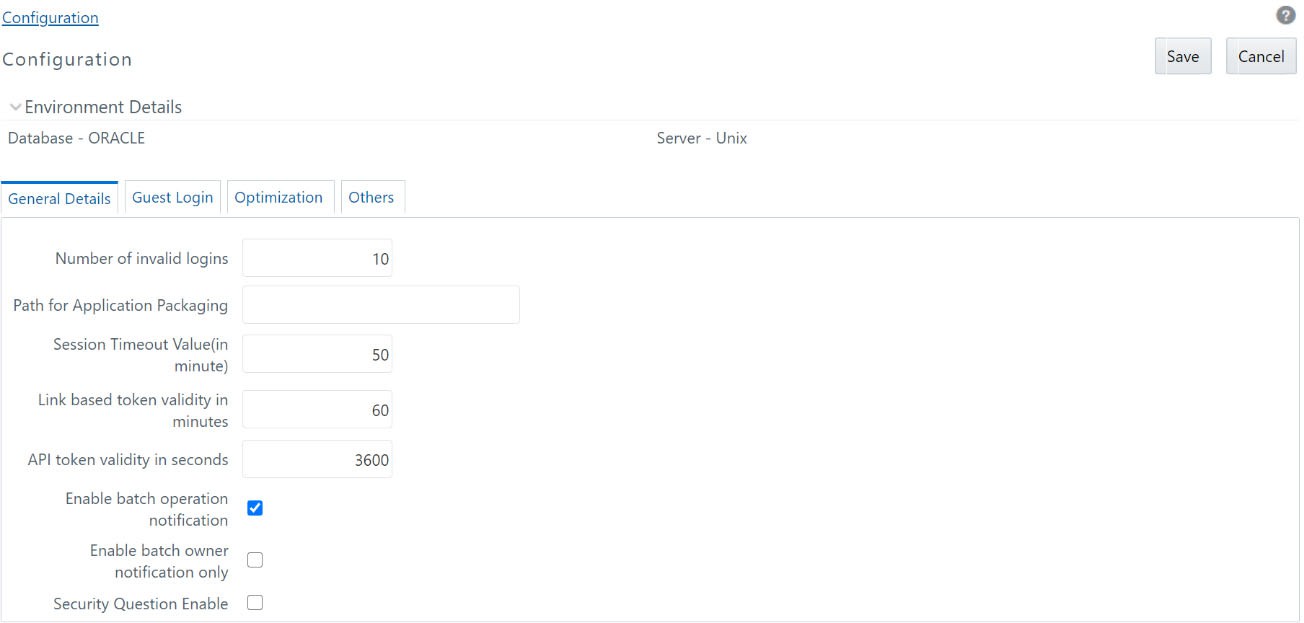Check Enable batch owner notification only
The height and width of the screenshot is (623, 1304).
(x=255, y=560)
